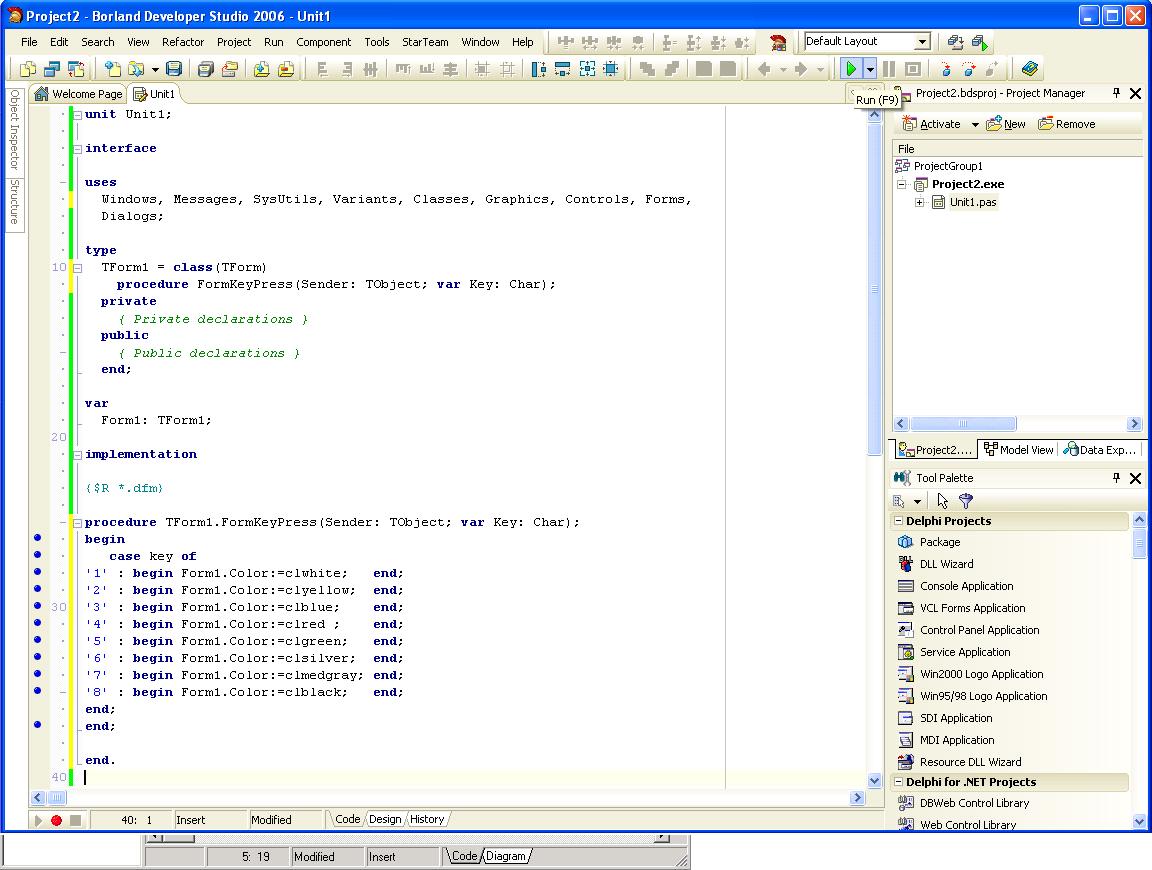
Task: Click the Step Over debug icon
Action: 969,69
